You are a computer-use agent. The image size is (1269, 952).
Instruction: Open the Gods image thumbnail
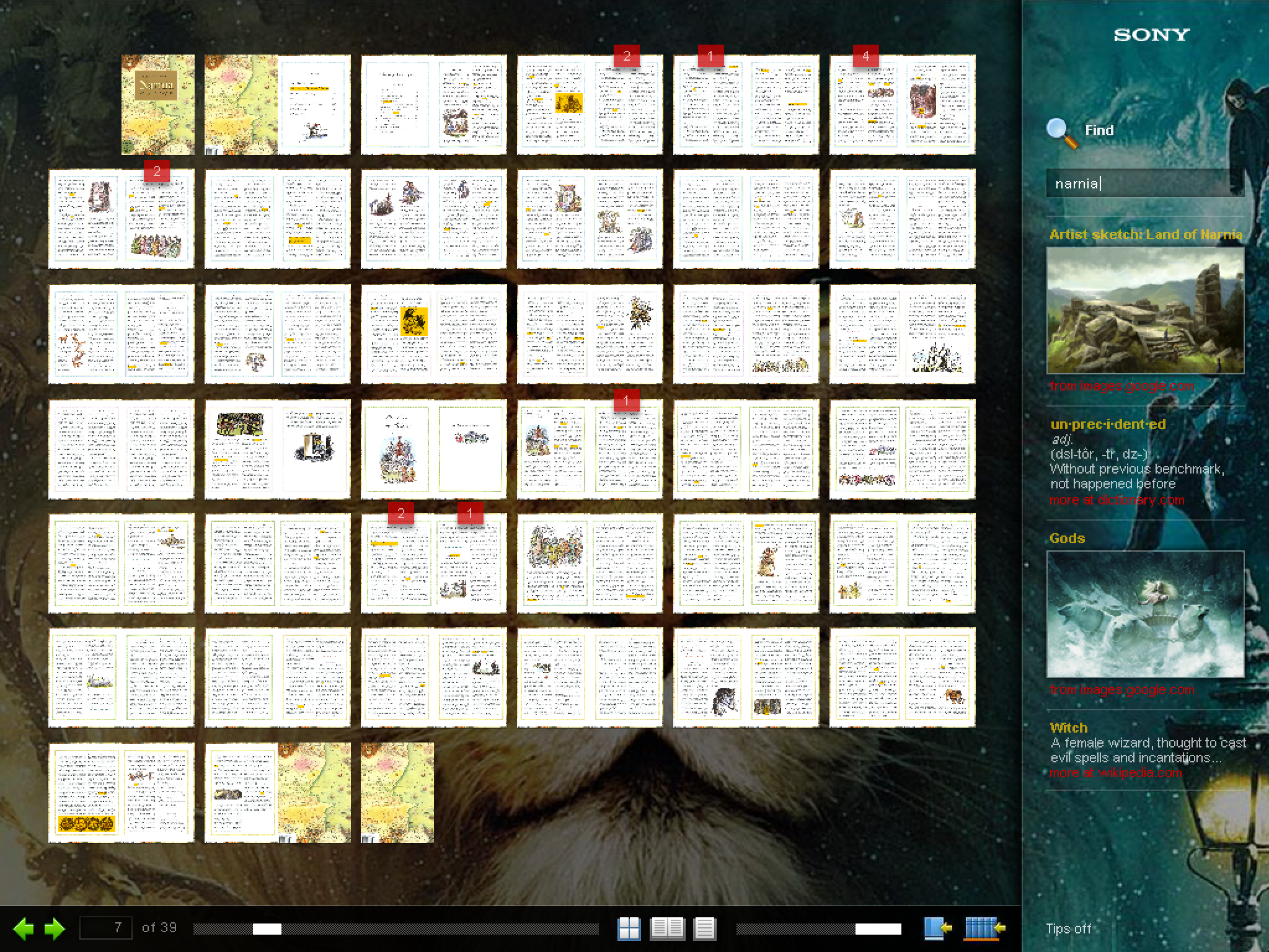[x=1145, y=614]
